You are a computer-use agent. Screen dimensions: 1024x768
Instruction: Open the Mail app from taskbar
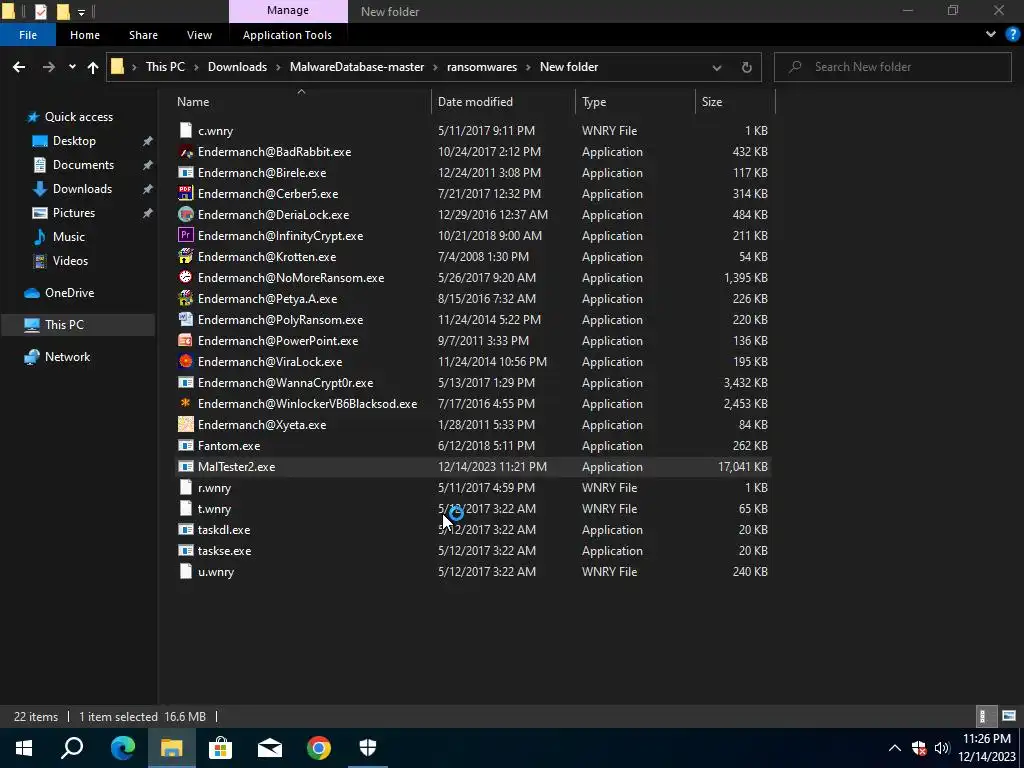click(270, 748)
